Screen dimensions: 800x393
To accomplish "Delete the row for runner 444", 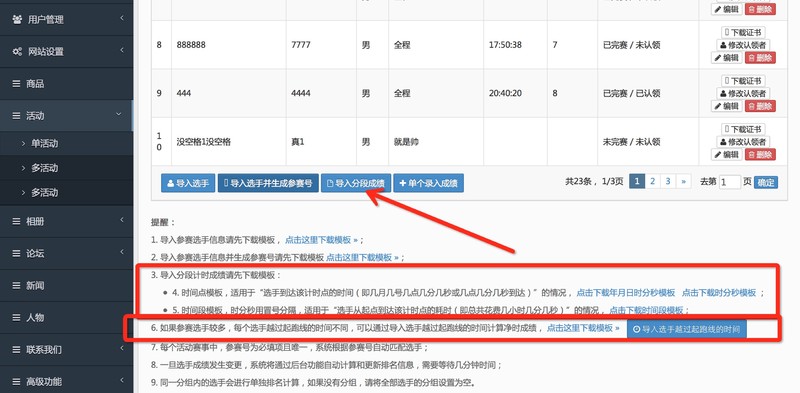I will (760, 106).
